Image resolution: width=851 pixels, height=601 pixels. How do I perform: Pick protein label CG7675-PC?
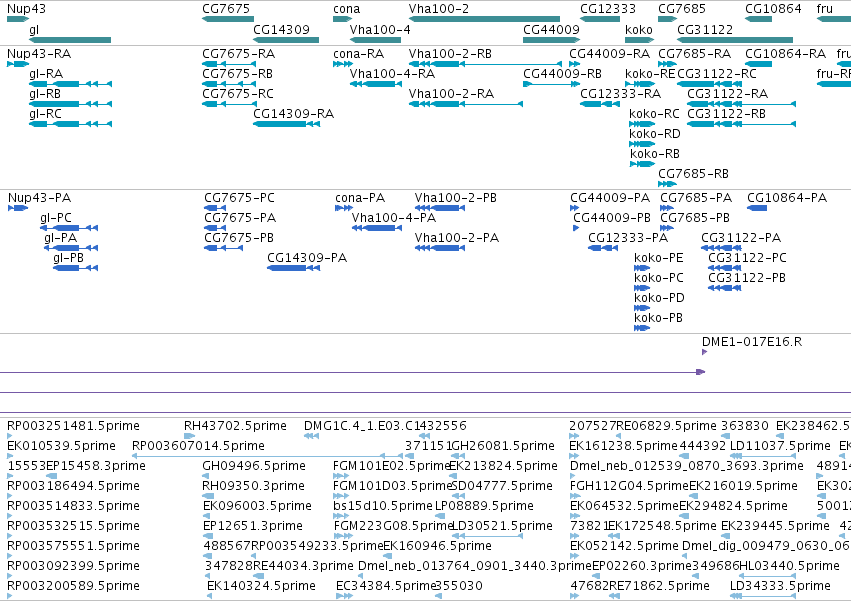point(239,198)
